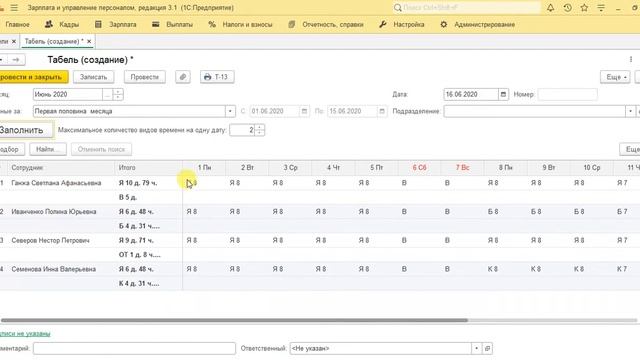Screen dimensions: 640x360
Task: Adjust the maximum time types stepper
Action: tap(260, 130)
